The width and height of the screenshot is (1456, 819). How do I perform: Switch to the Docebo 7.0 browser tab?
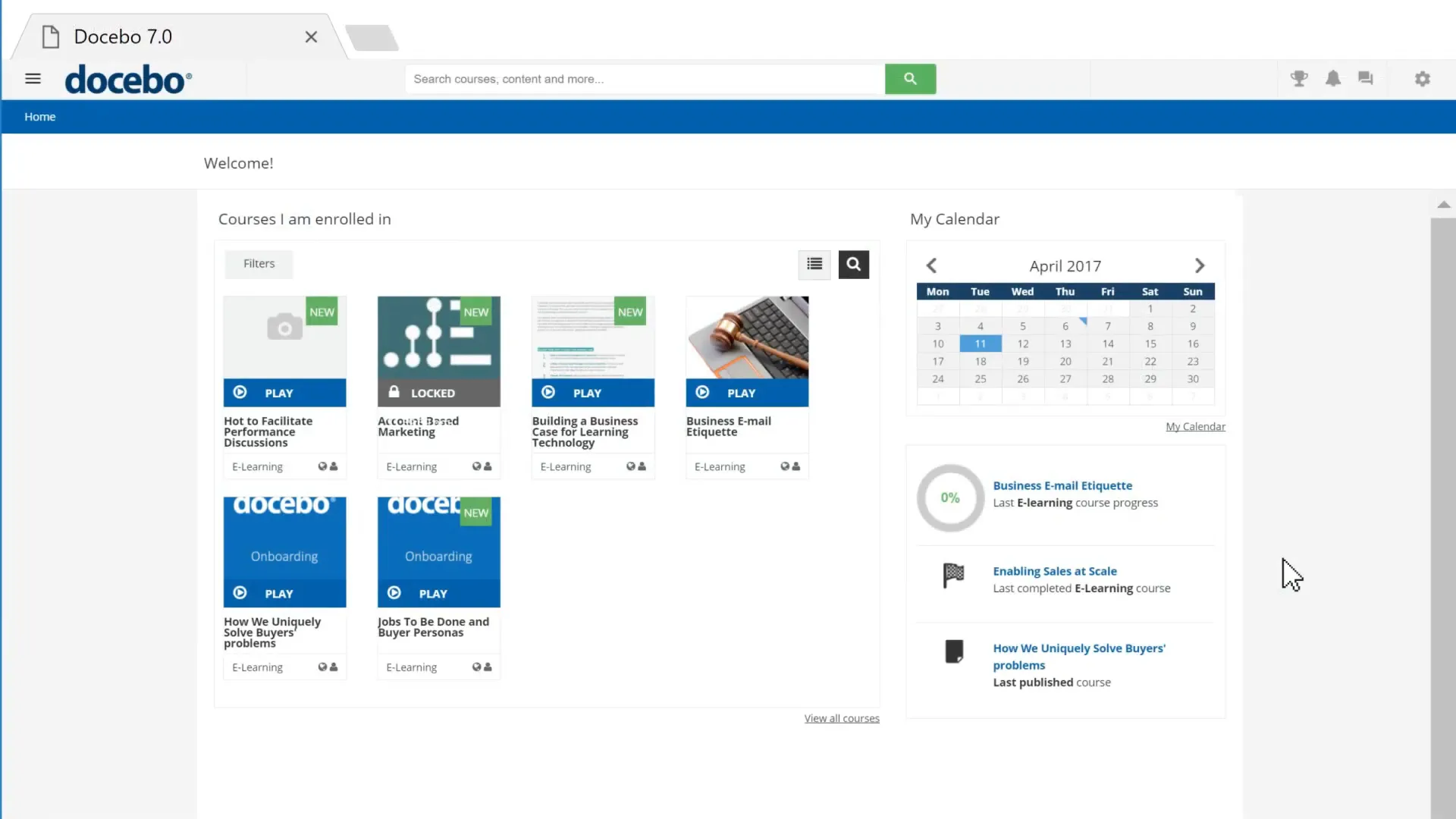(x=124, y=36)
